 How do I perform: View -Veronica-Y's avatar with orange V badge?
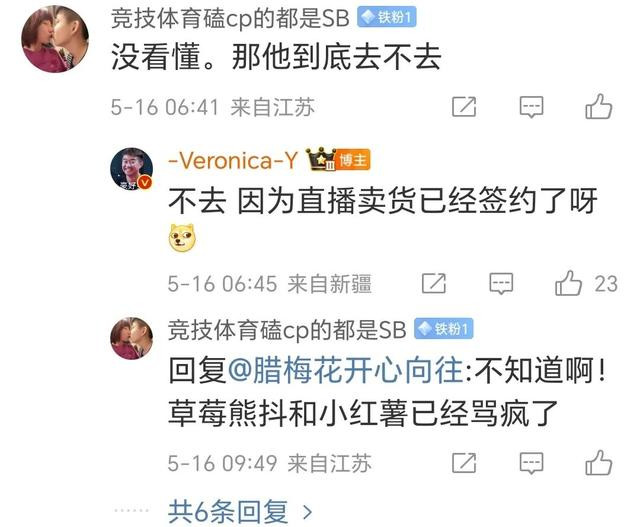(x=131, y=169)
